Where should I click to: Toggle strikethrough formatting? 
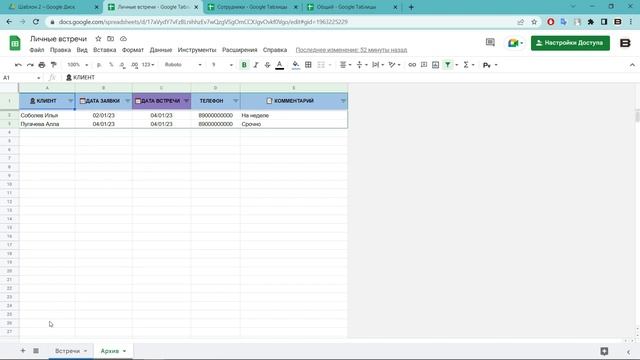[x=267, y=65]
